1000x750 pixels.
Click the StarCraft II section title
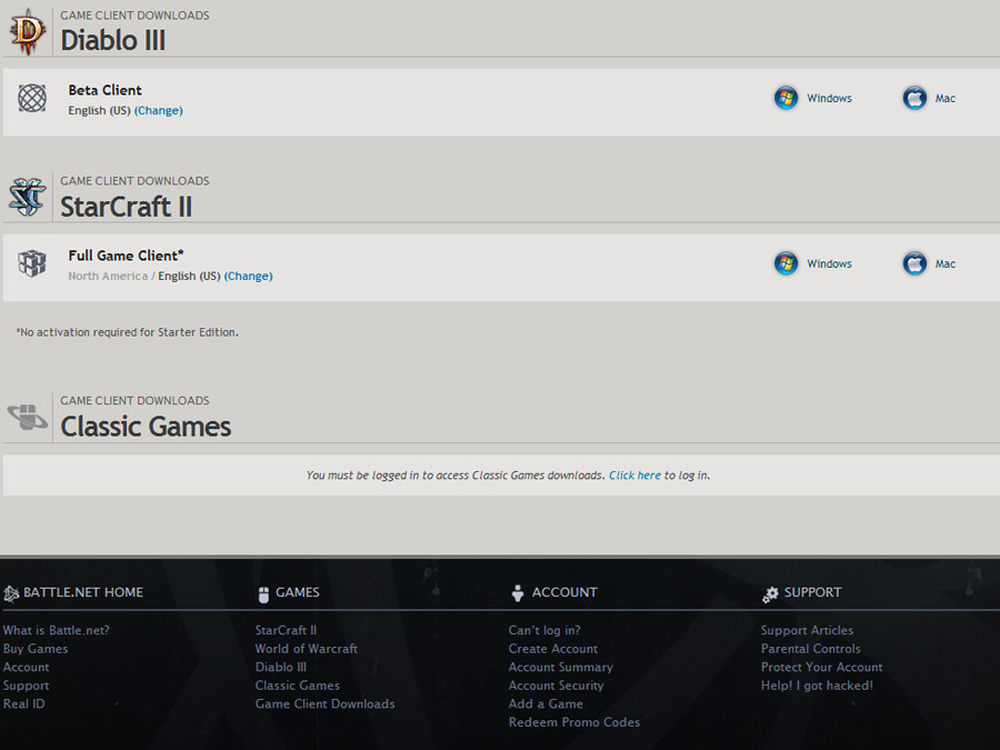[126, 207]
